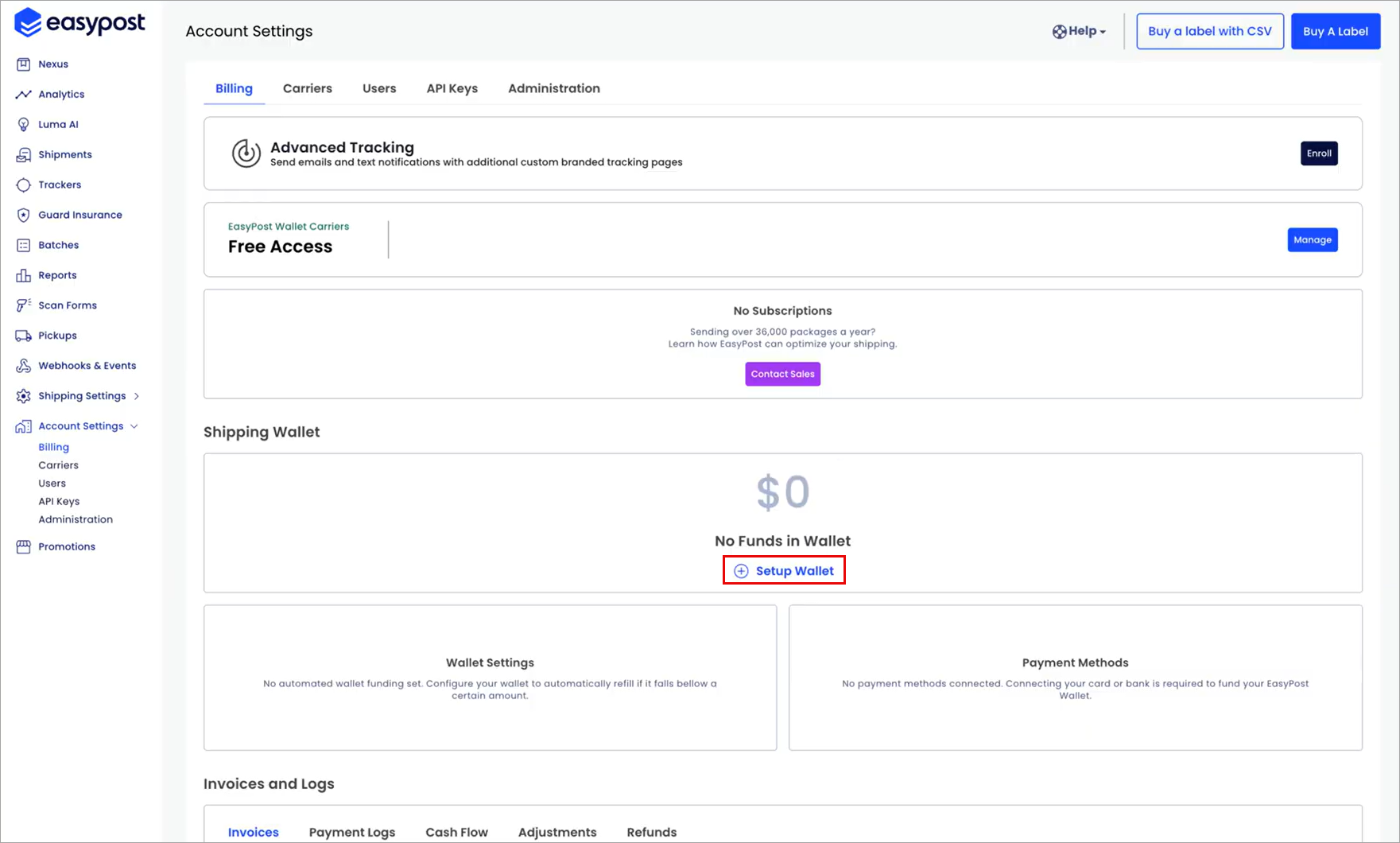Open the Refunds tab
1400x843 pixels.
pos(652,833)
